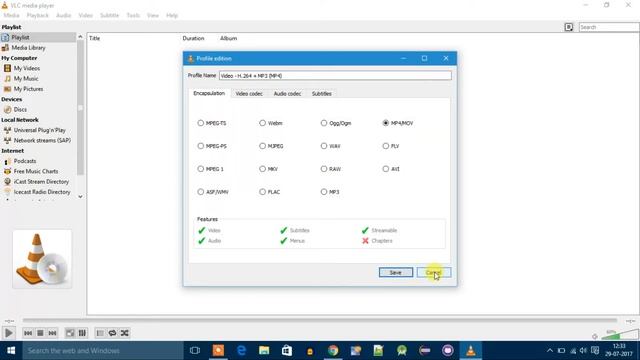Open Task View on the taskbar
The width and height of the screenshot is (640, 360).
195,351
